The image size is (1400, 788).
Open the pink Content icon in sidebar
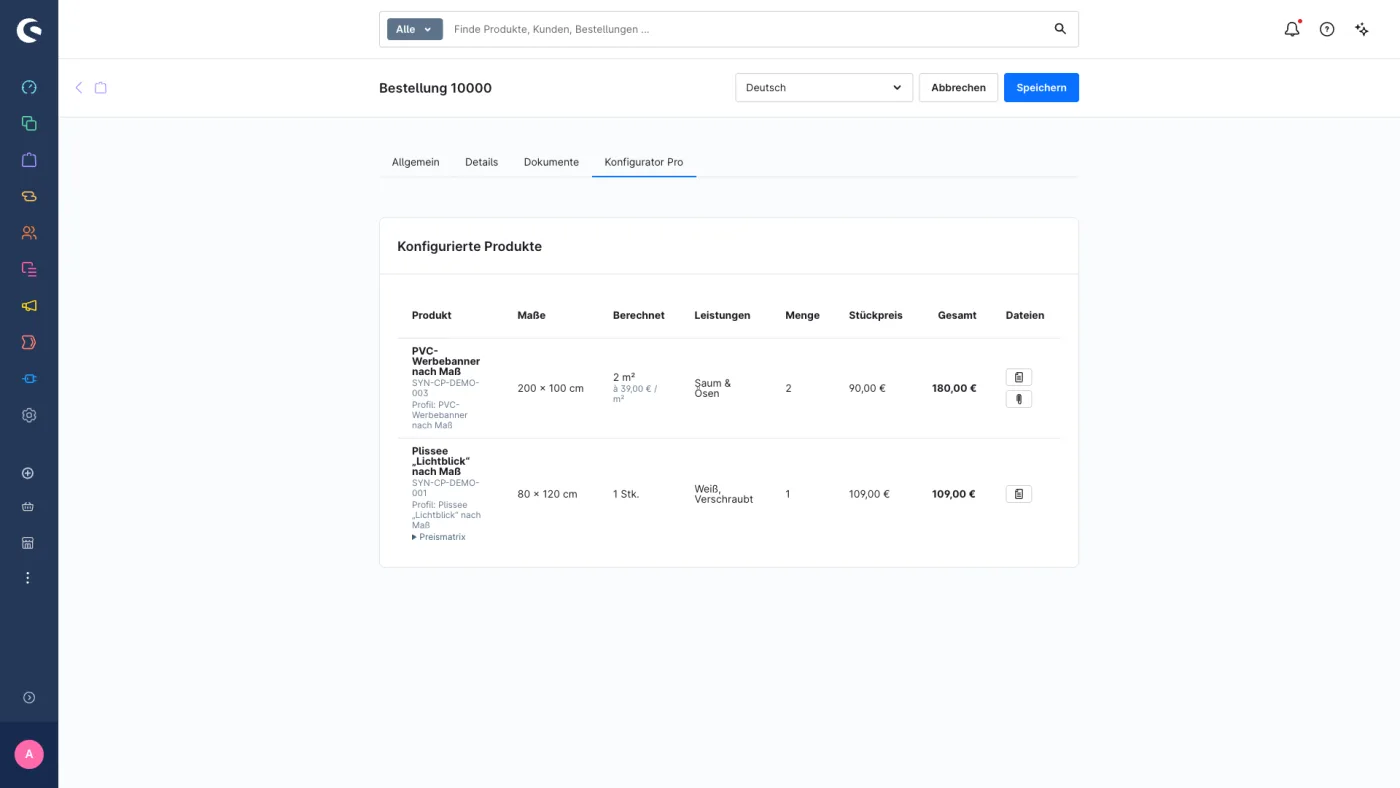29,269
